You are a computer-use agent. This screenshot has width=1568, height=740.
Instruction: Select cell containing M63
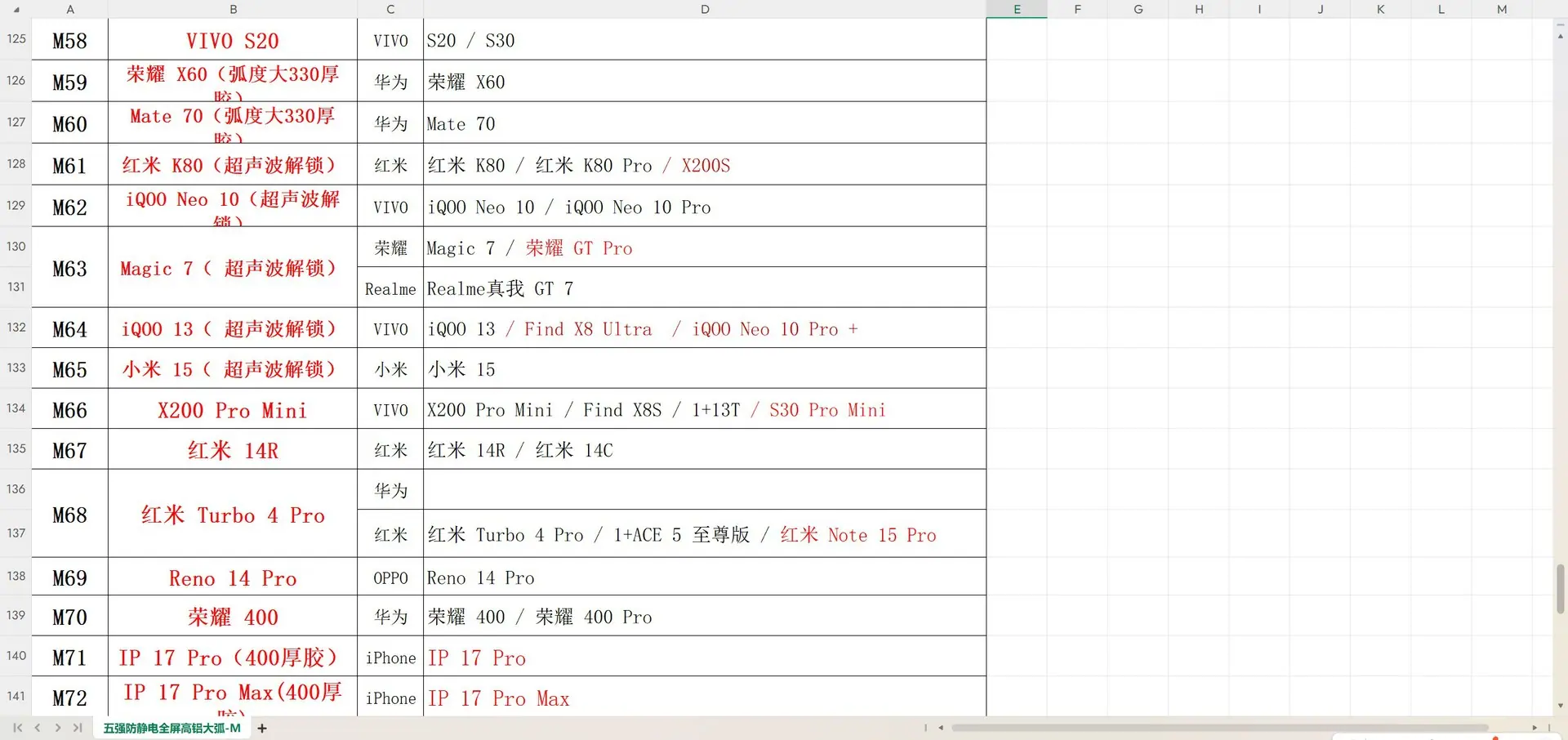(x=70, y=267)
